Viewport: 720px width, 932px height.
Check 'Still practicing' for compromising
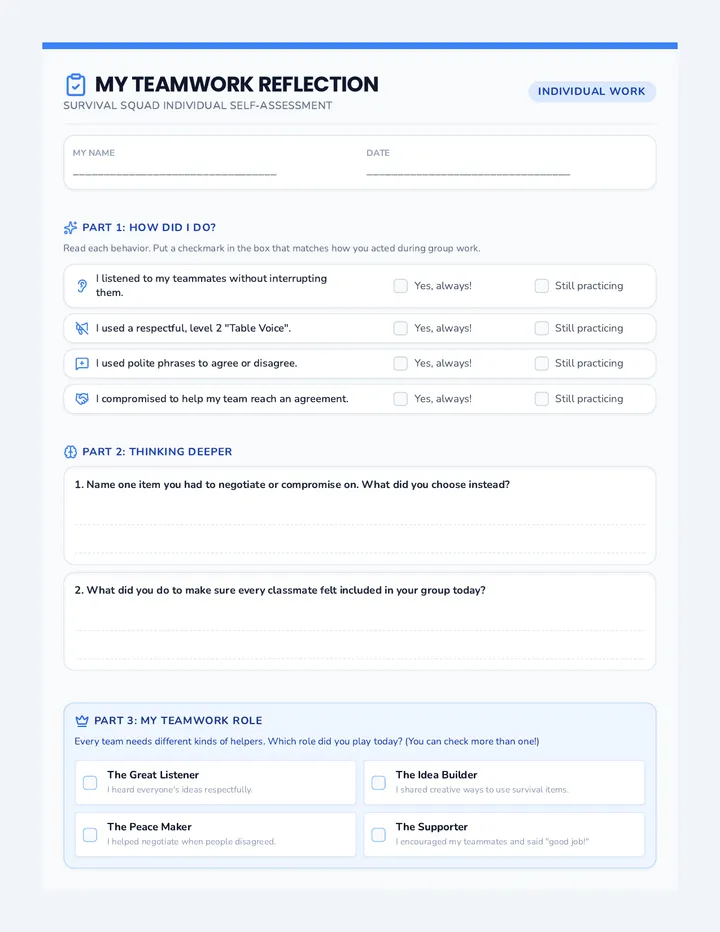(x=542, y=399)
